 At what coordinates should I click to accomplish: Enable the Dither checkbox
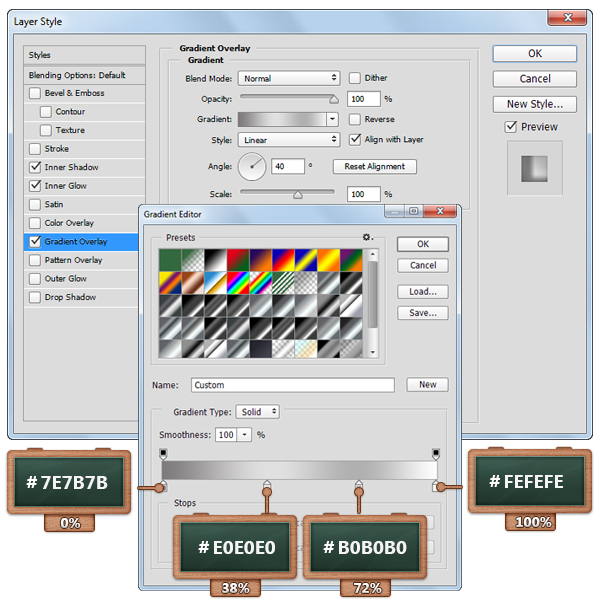355,78
